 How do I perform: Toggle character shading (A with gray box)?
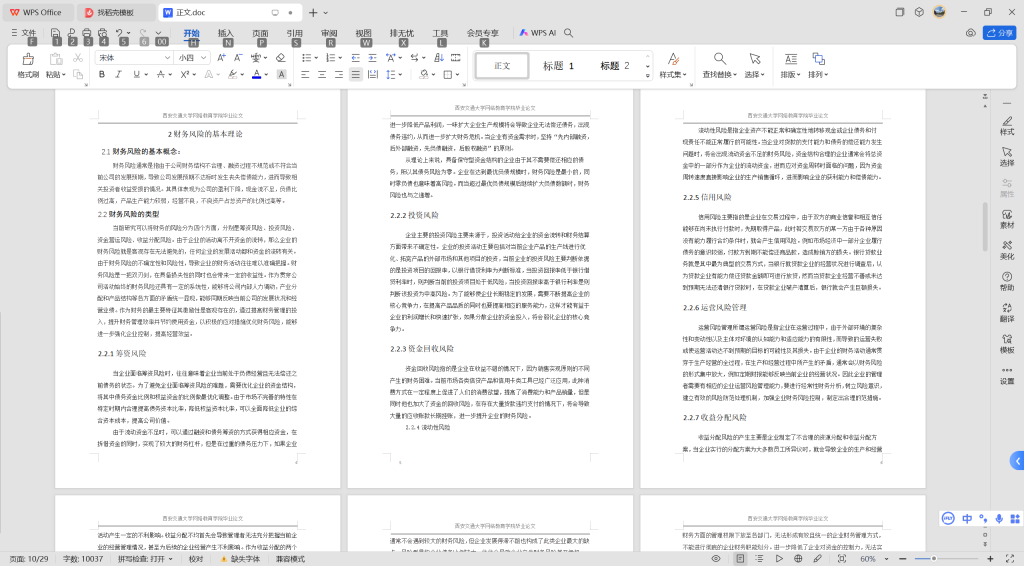[281, 75]
